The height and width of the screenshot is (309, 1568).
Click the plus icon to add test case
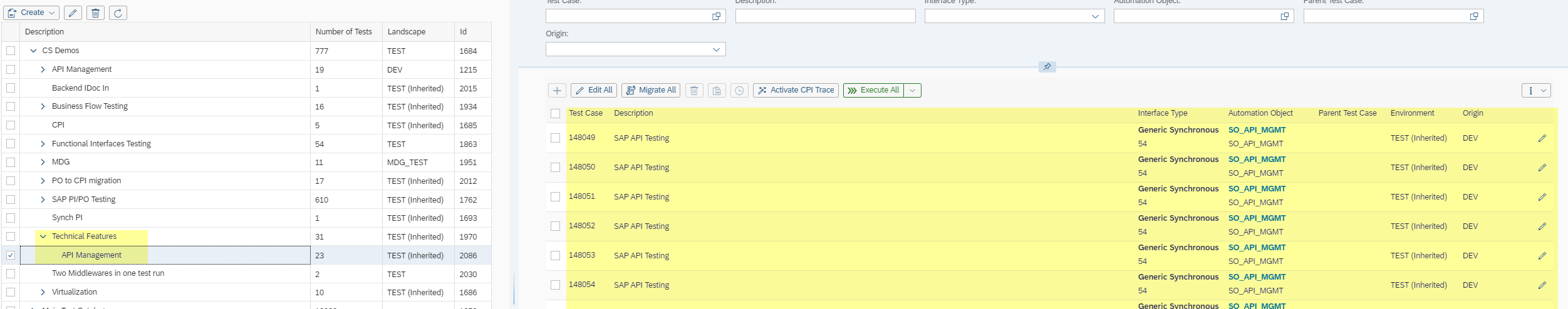point(557,91)
